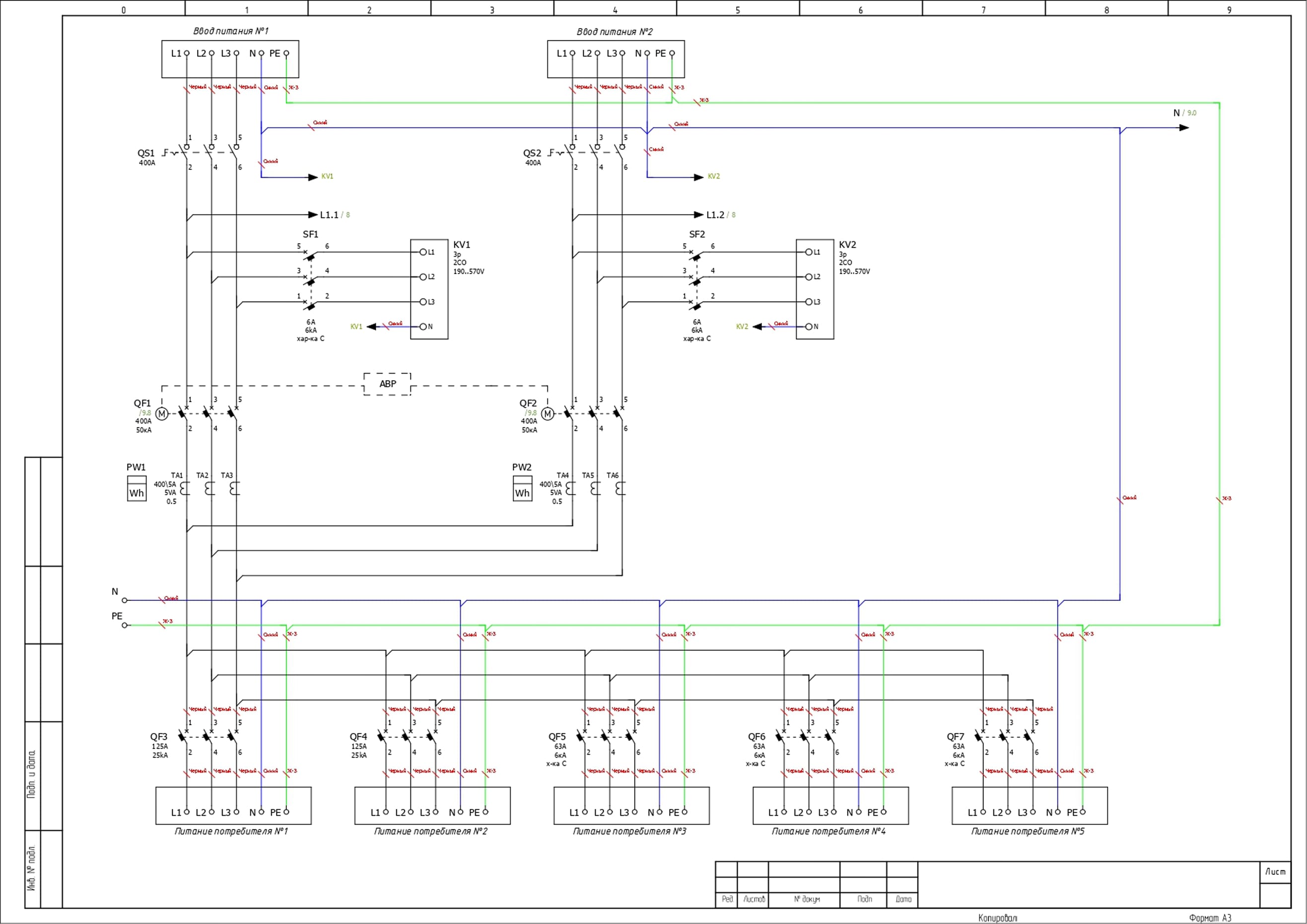Viewport: 1307px width, 924px height.
Task: Select the Питание потребителя №5 caption
Action: coord(1028,831)
